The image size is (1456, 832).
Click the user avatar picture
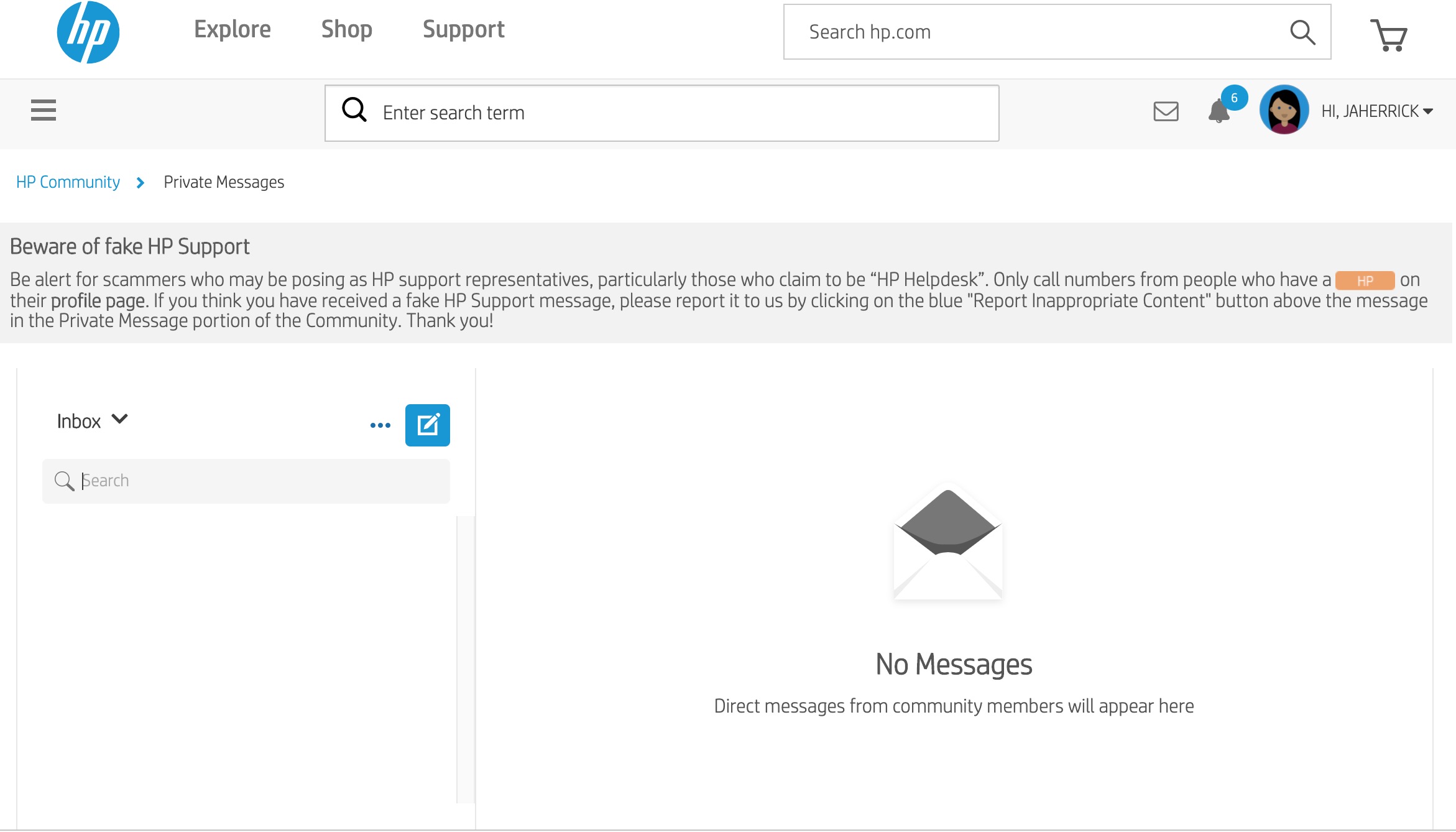(1284, 110)
